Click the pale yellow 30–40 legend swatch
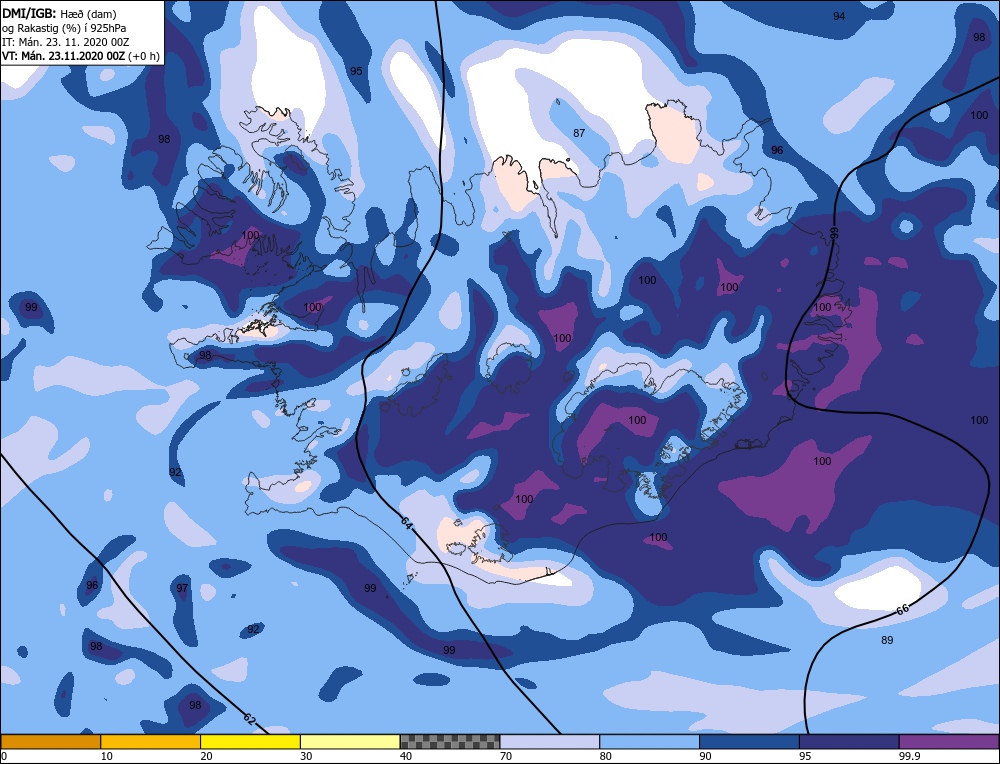 [x=350, y=741]
